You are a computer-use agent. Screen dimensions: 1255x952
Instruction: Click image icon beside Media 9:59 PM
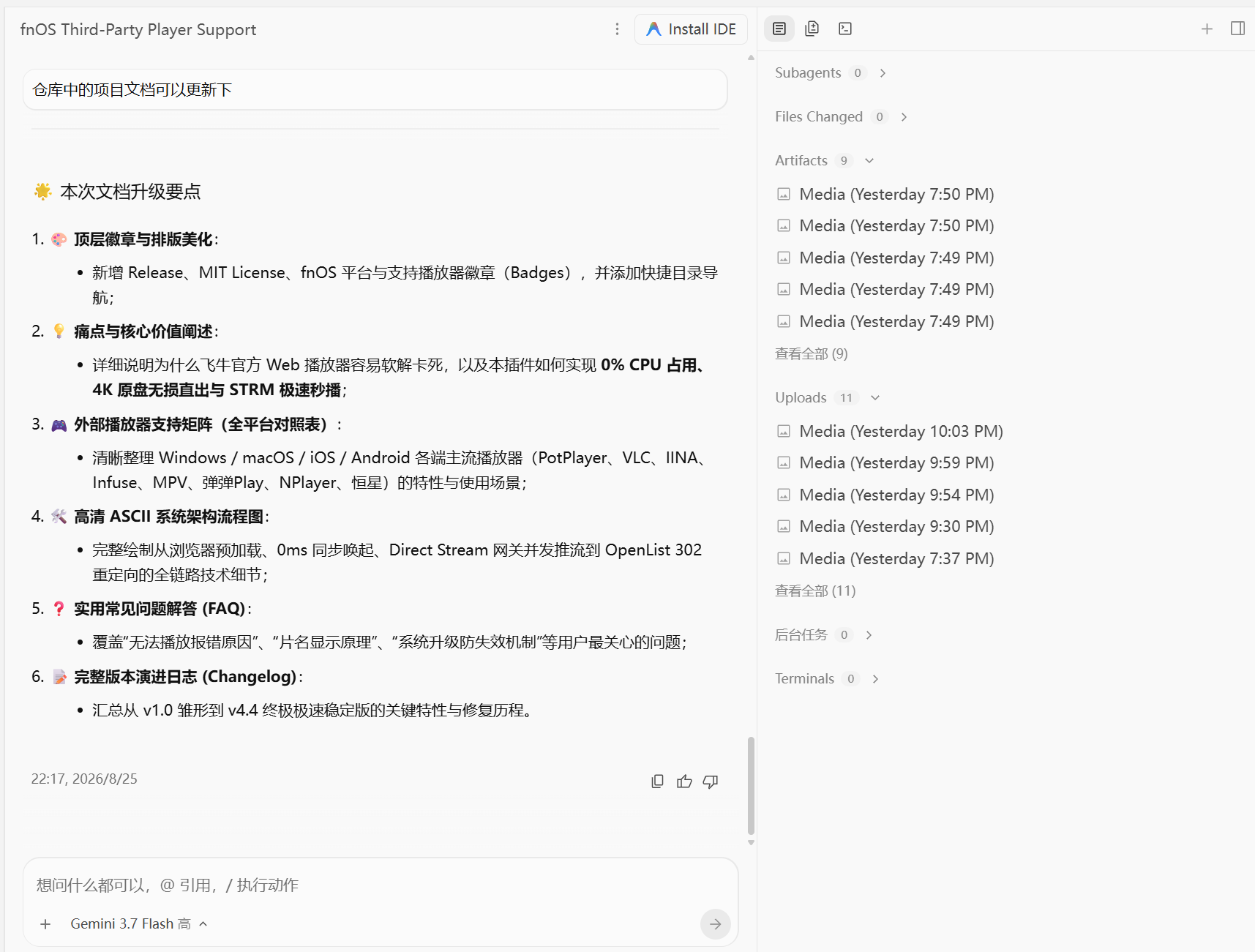[x=784, y=463]
